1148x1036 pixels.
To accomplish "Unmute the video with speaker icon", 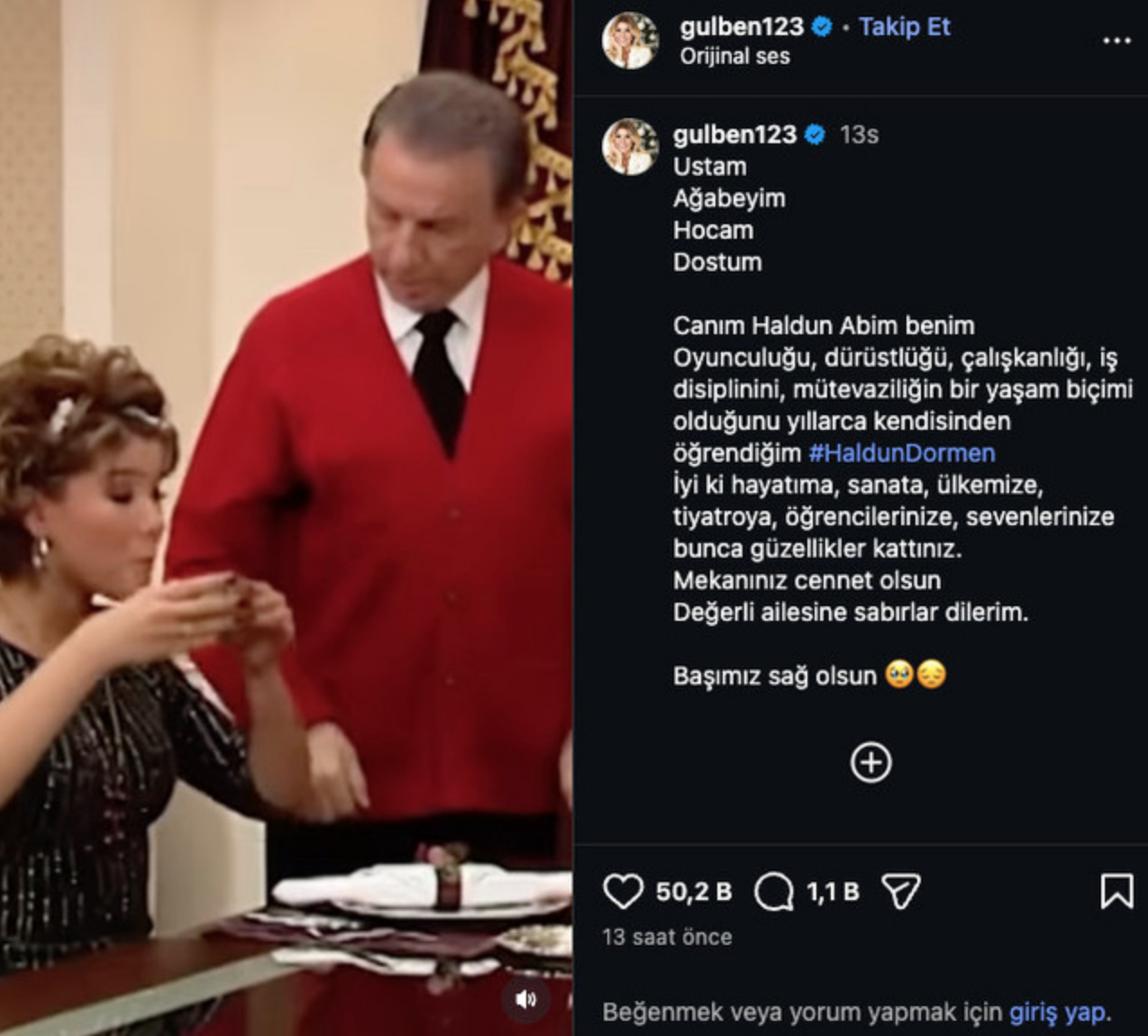I will pyautogui.click(x=526, y=998).
